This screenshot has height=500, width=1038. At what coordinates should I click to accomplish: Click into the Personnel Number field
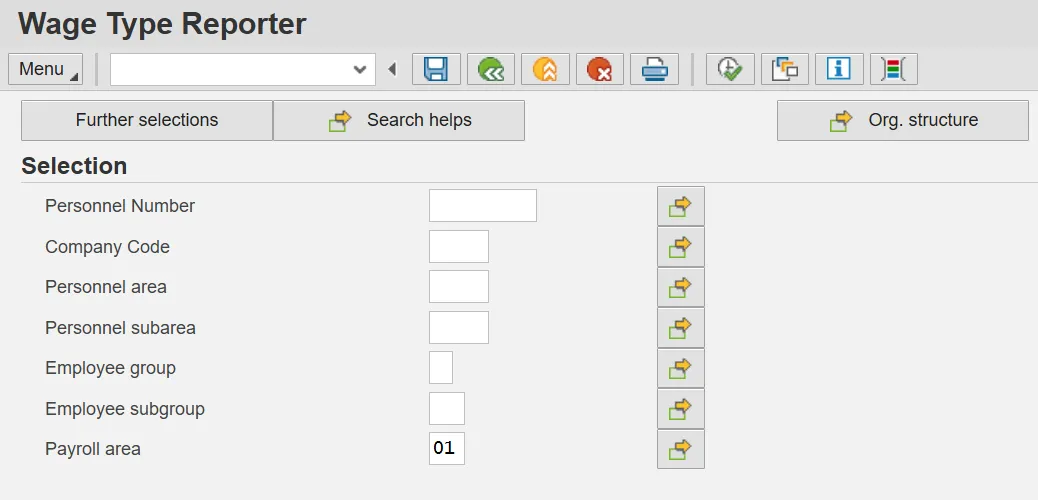(482, 206)
